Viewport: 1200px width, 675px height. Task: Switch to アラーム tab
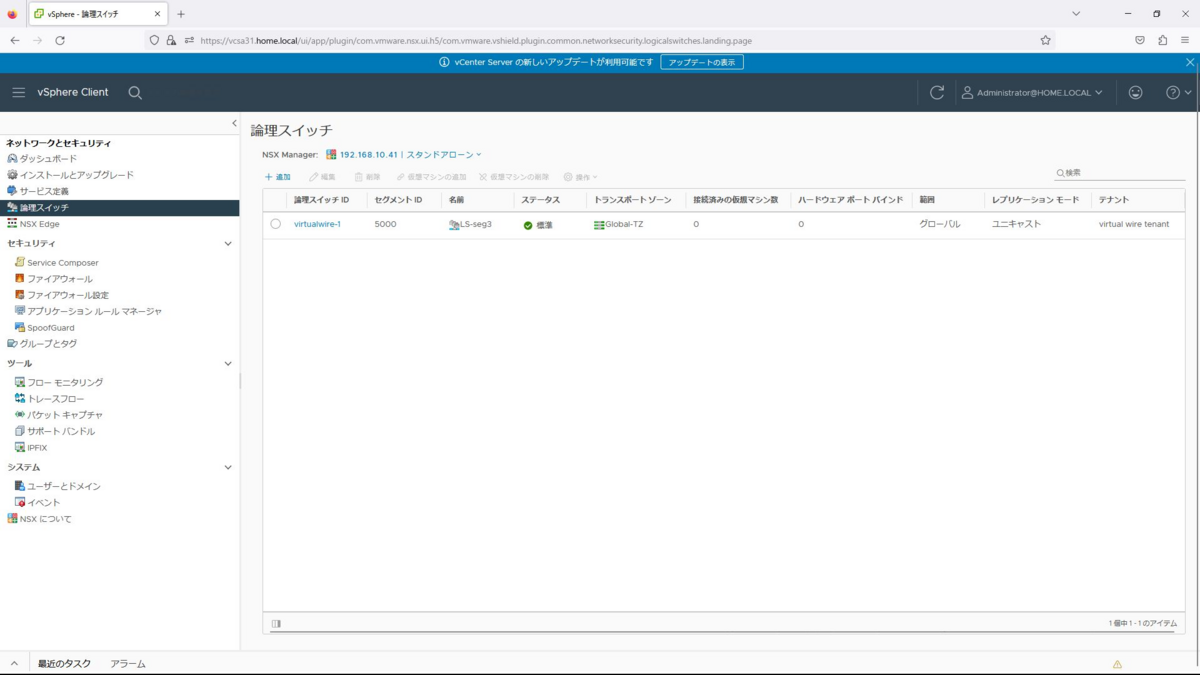point(128,664)
